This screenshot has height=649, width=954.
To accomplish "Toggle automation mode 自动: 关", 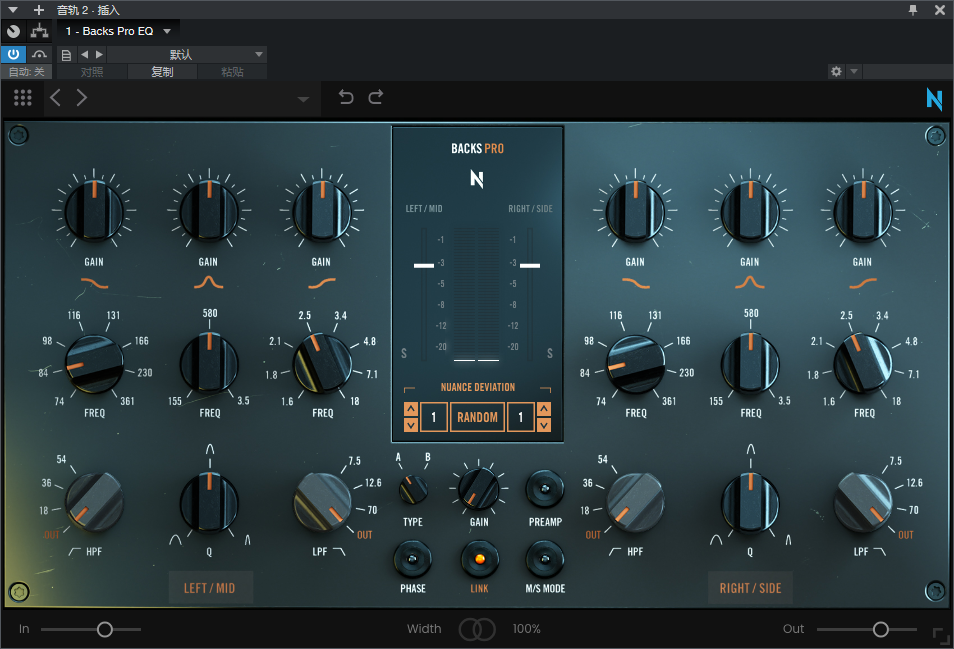I will (x=26, y=72).
